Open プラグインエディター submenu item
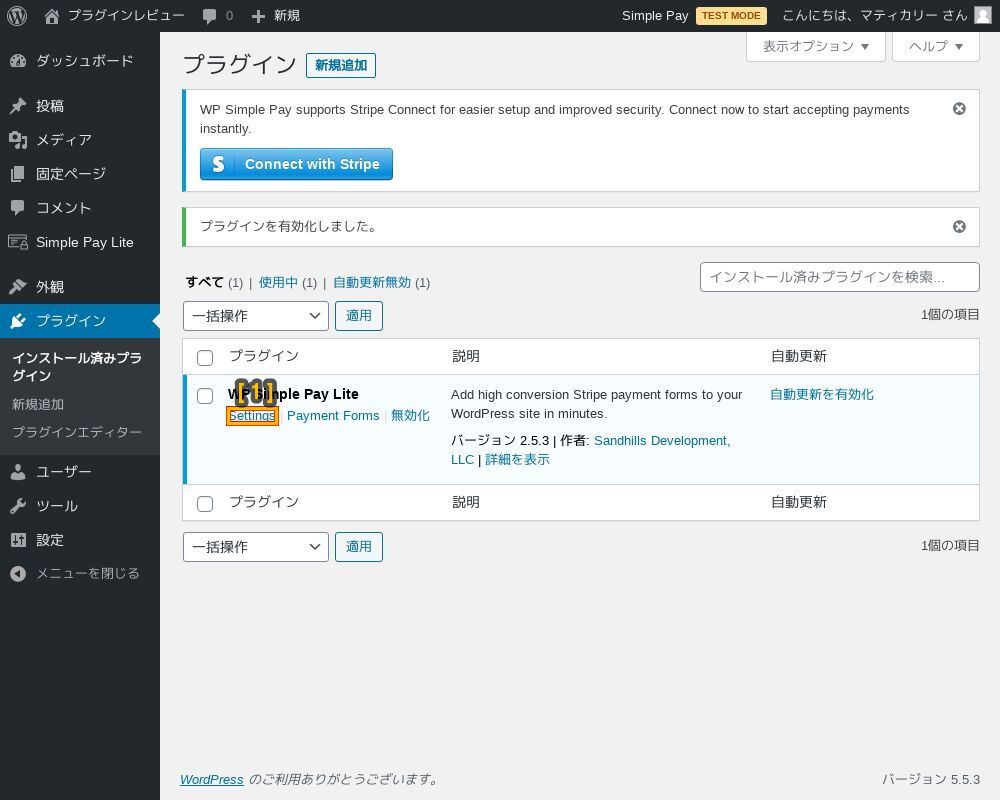The width and height of the screenshot is (1000, 800). [77, 432]
